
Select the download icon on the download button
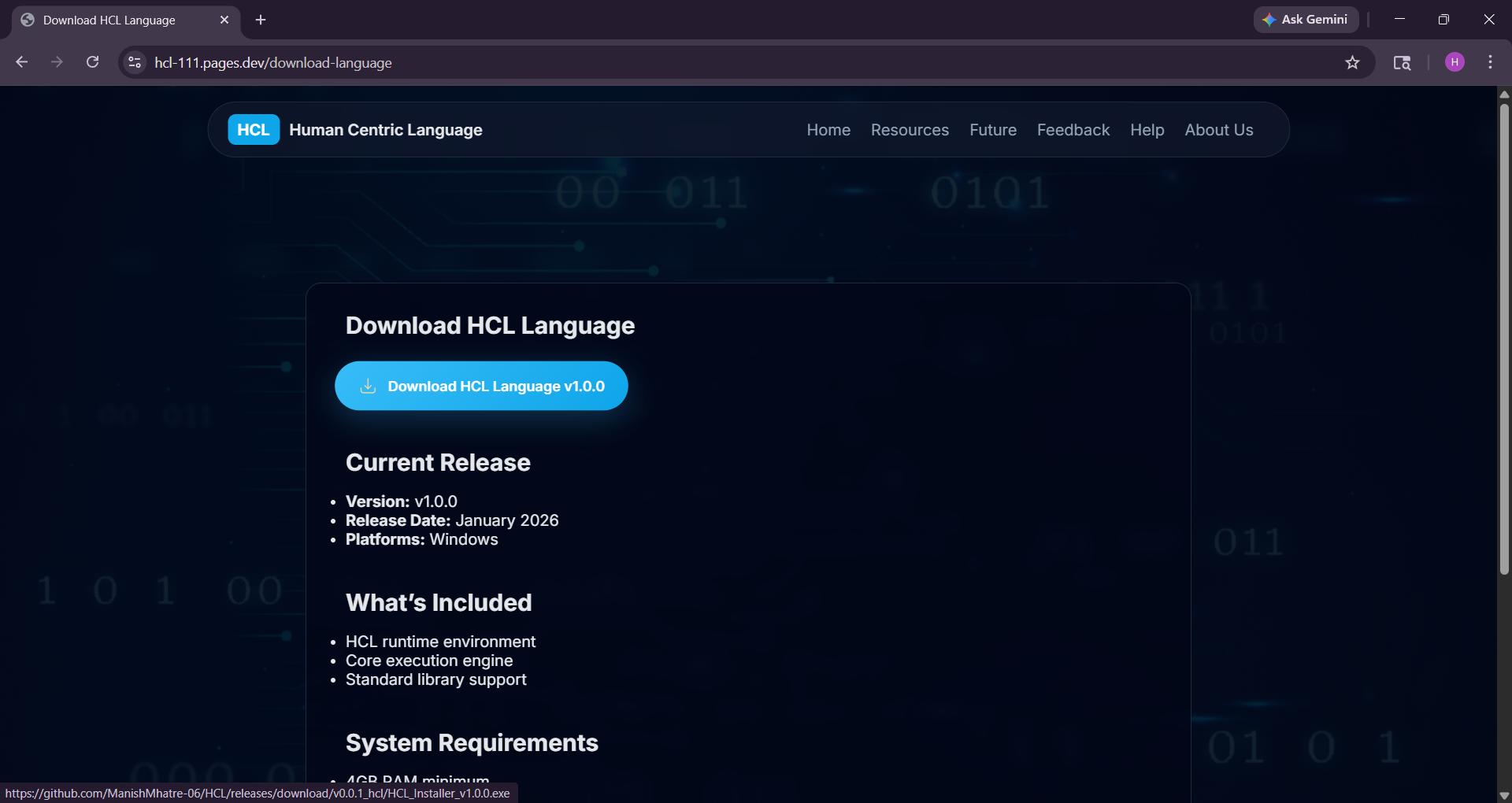[x=369, y=385]
